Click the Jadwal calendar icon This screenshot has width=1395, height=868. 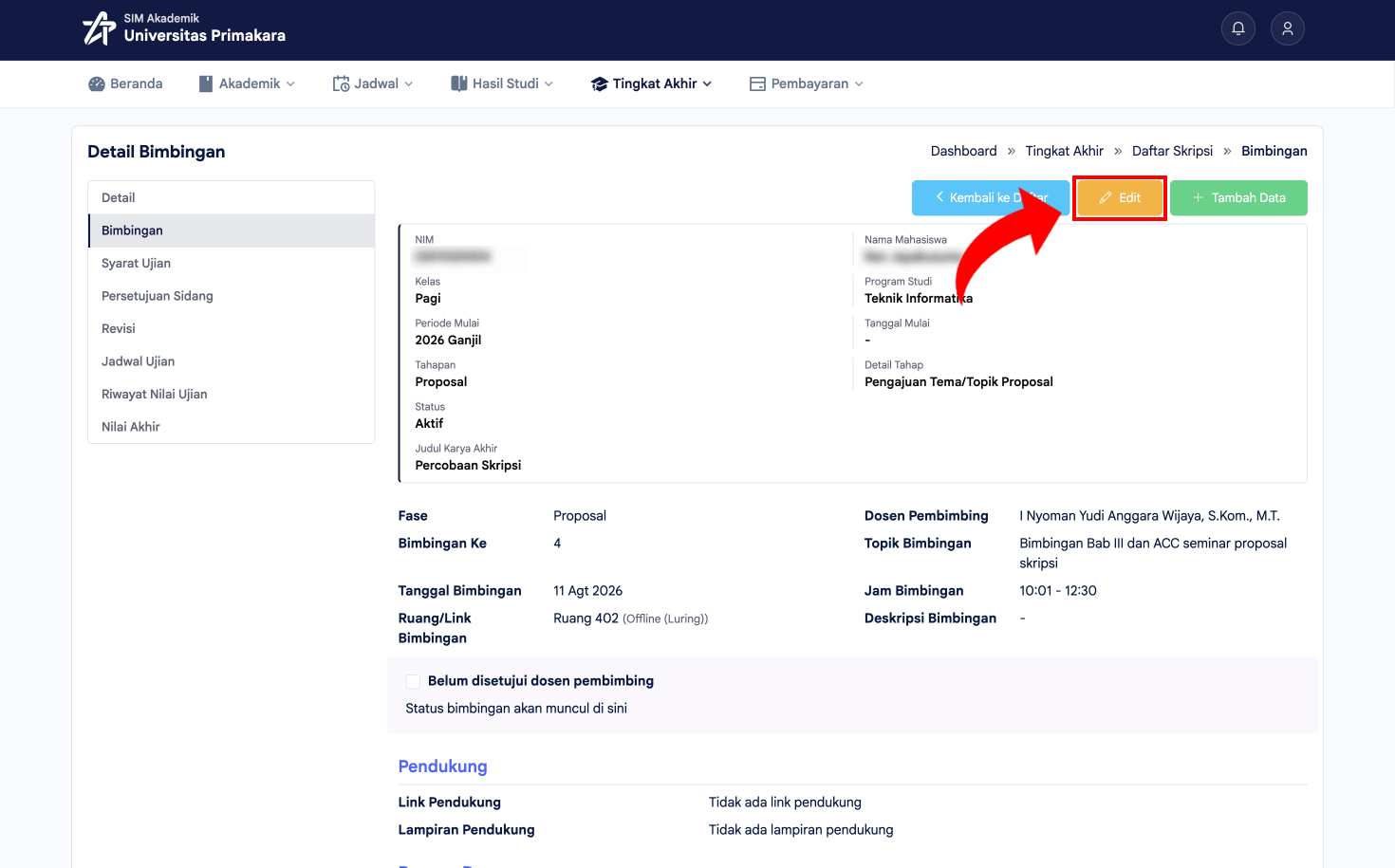point(342,83)
